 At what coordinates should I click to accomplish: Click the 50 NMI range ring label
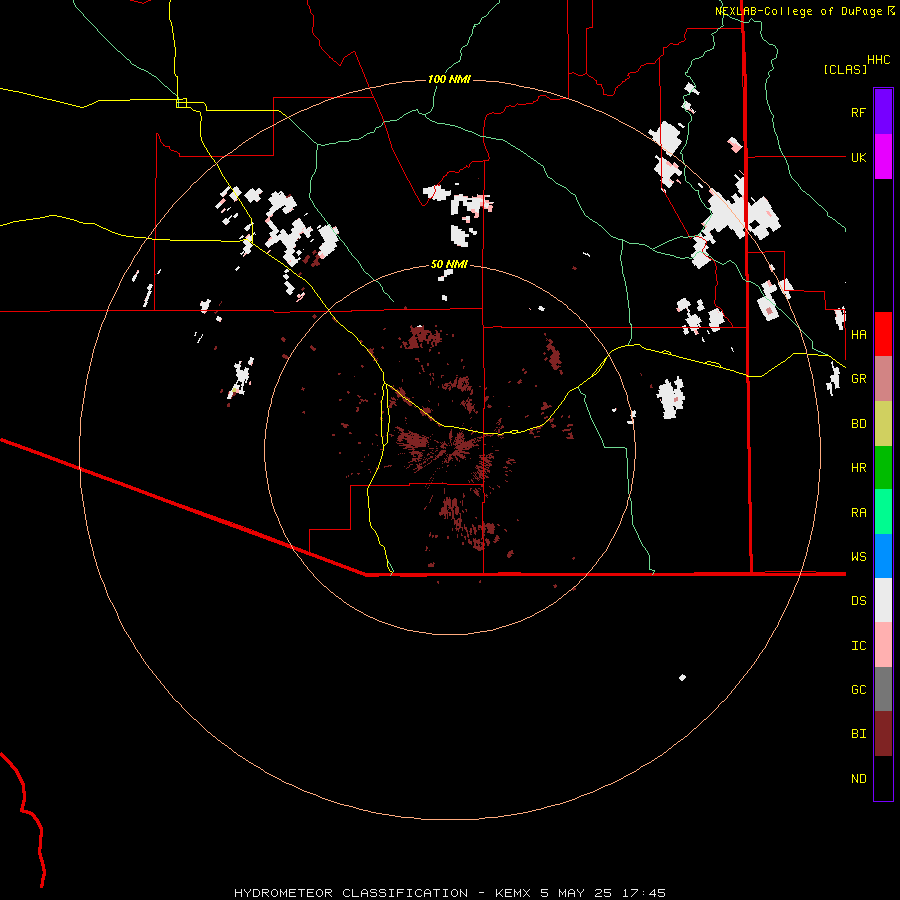tap(449, 264)
